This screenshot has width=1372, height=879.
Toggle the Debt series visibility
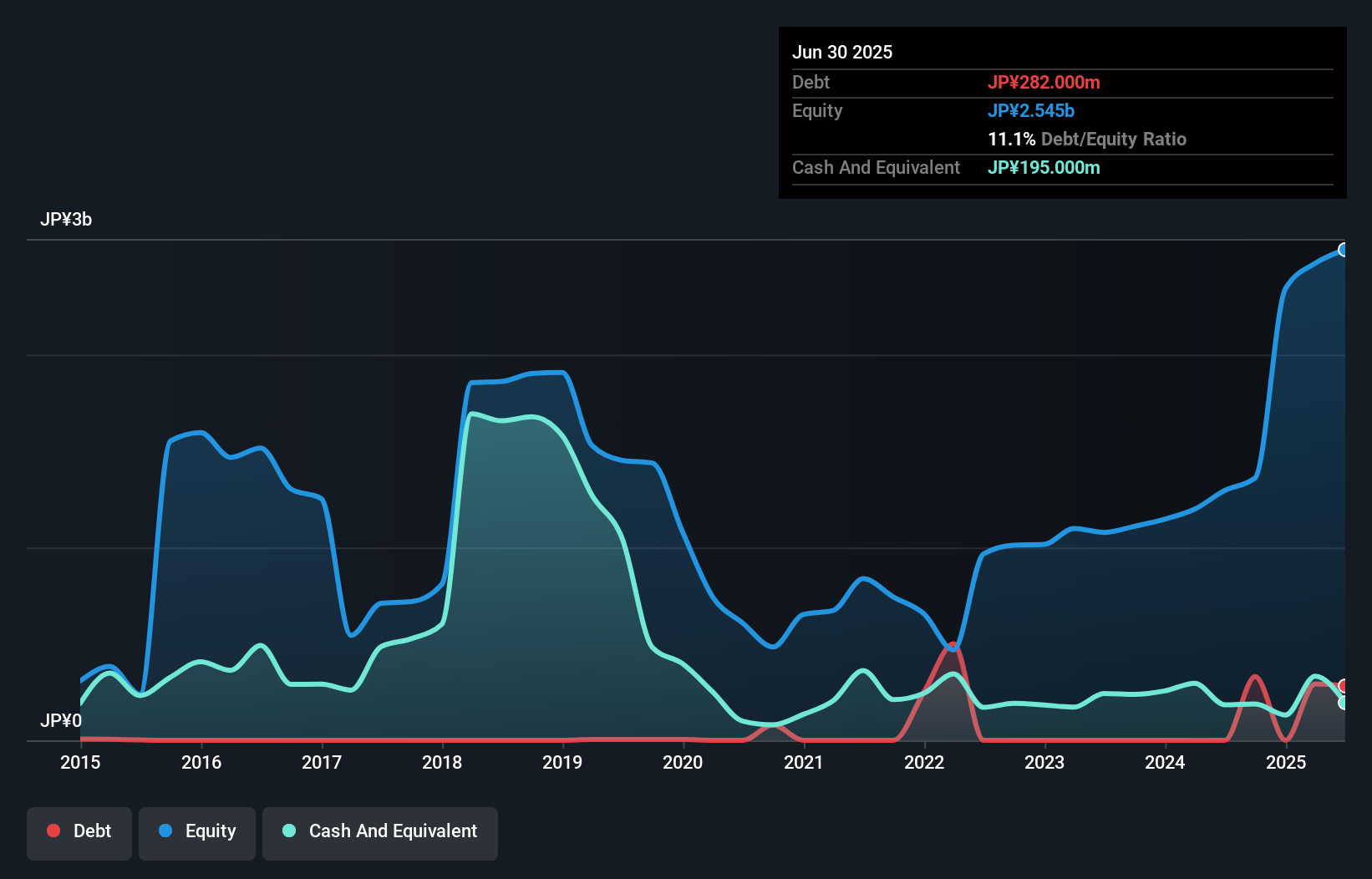(79, 831)
